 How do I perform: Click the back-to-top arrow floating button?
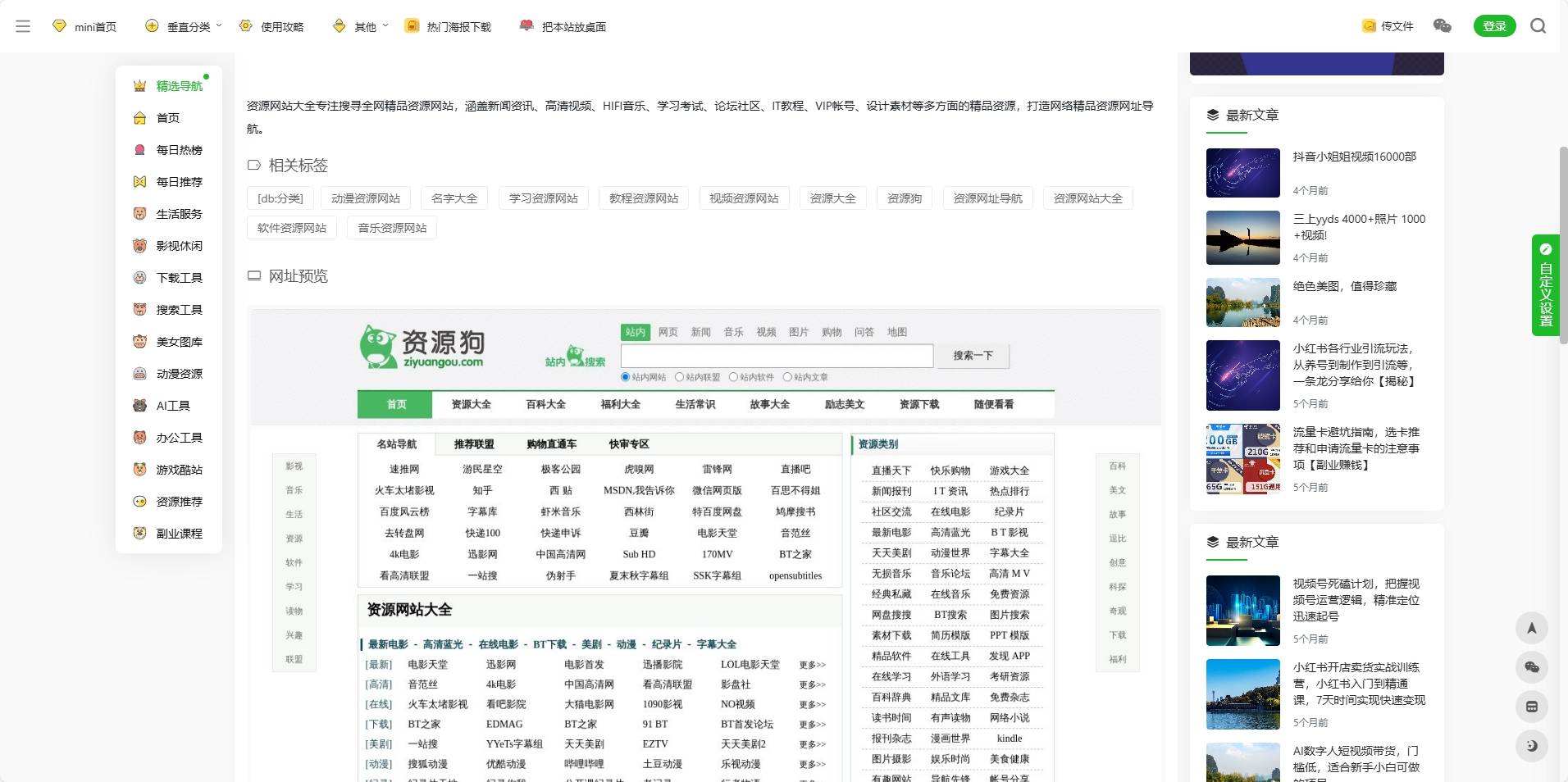1531,629
